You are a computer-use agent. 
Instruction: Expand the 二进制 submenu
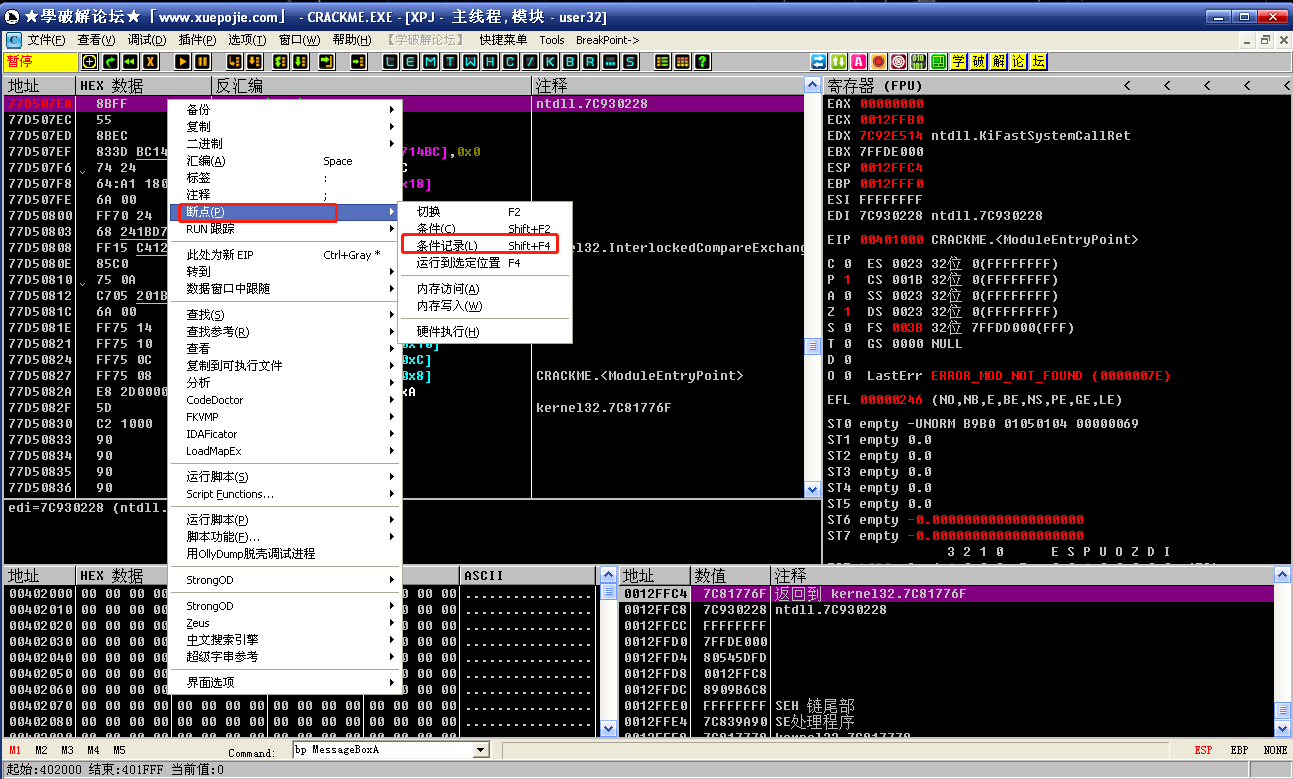point(284,144)
